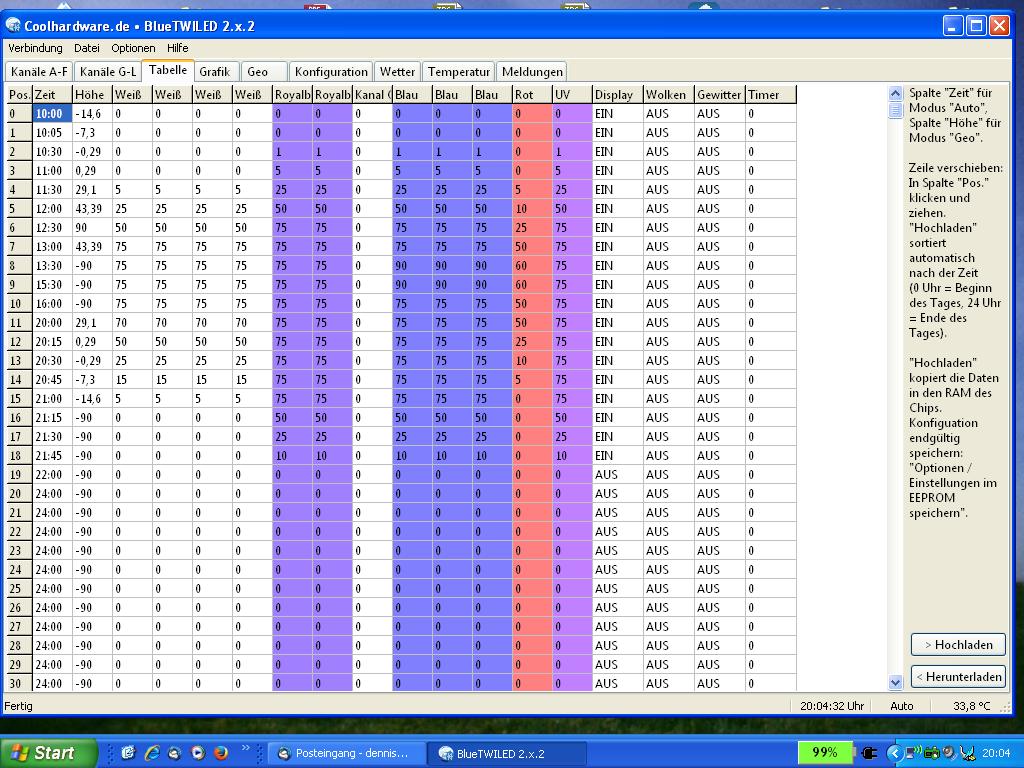Click the BlueTWILED title bar app icon
The height and width of the screenshot is (768, 1024).
[13, 26]
